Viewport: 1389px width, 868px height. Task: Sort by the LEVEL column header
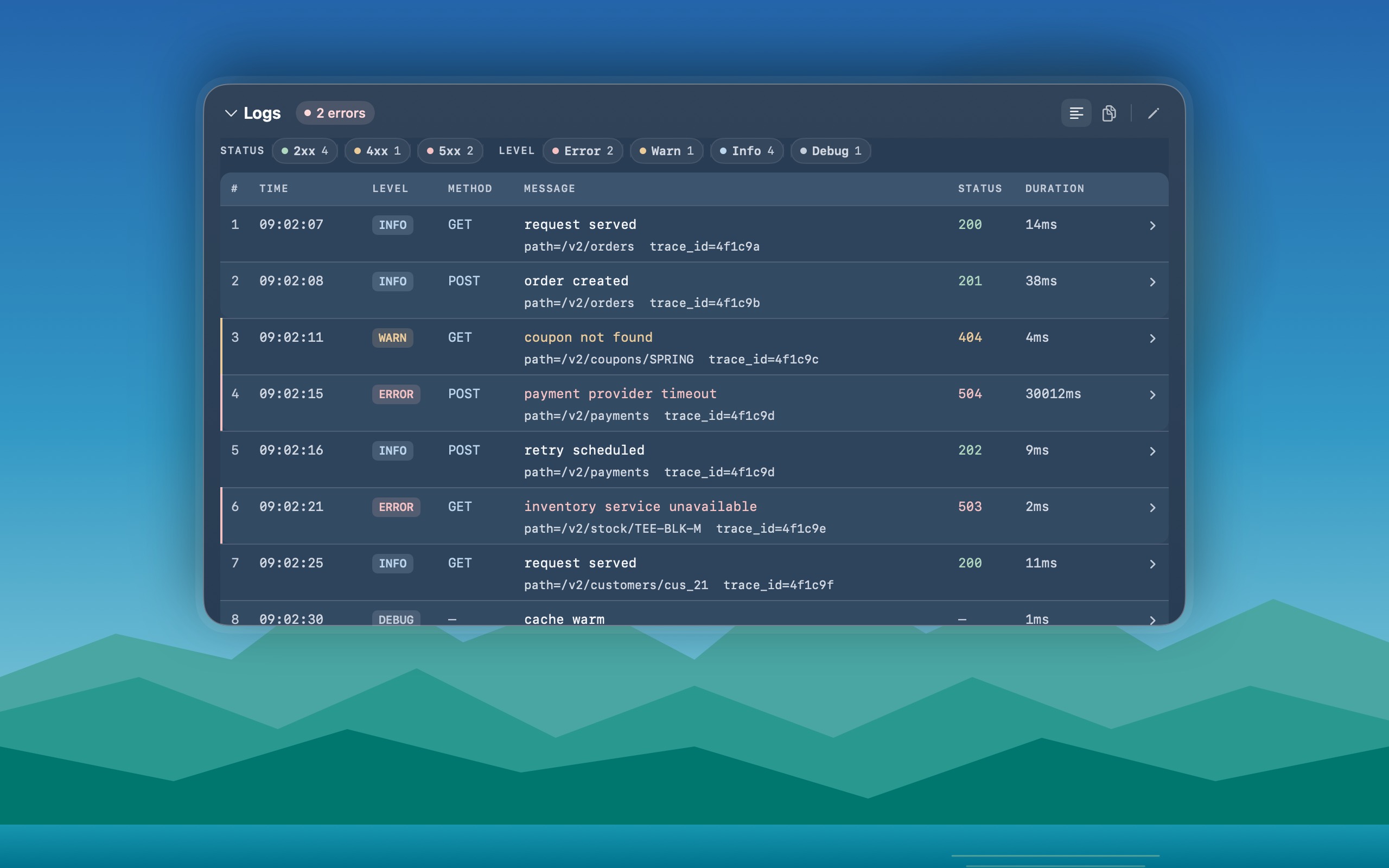click(x=390, y=188)
